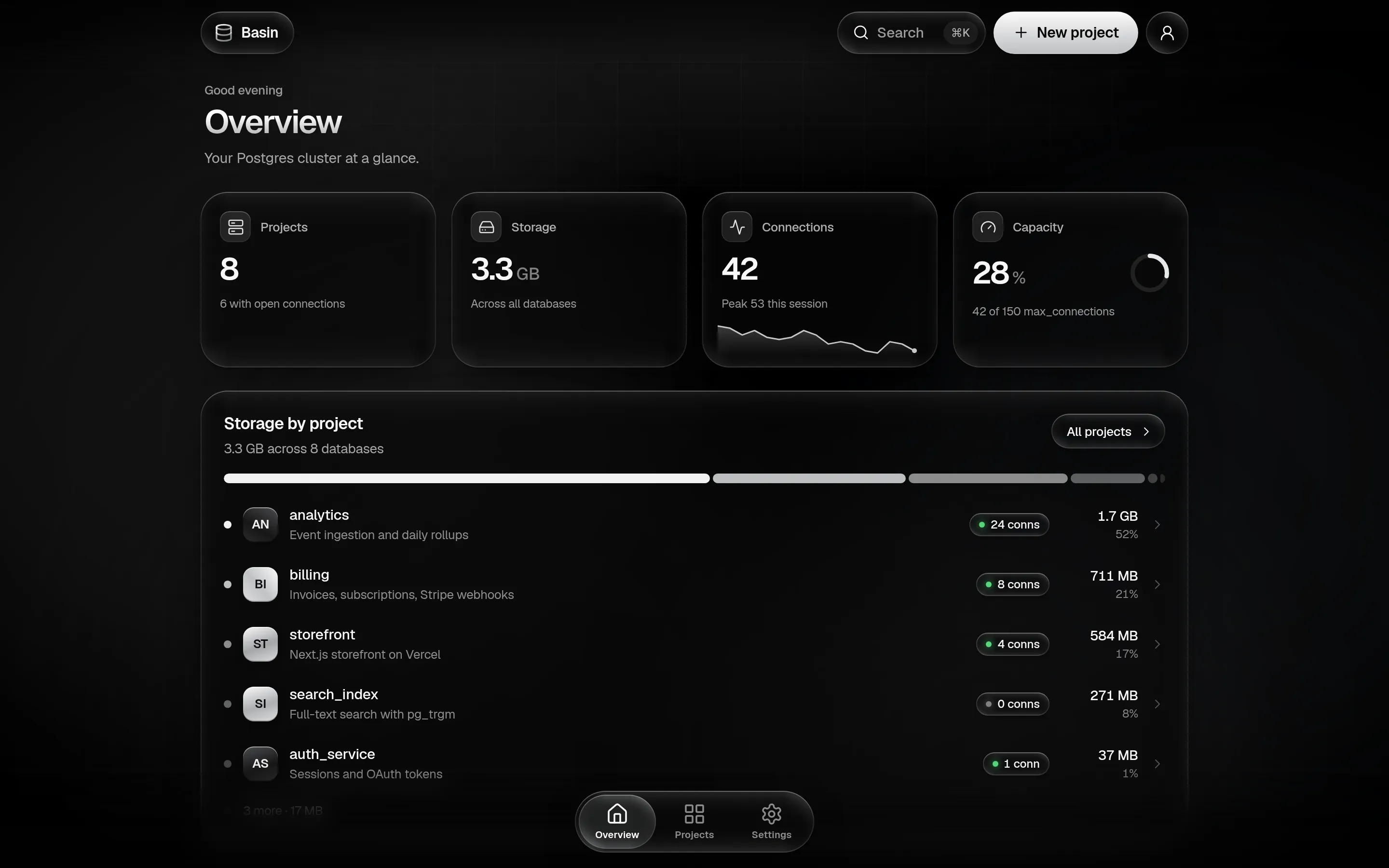This screenshot has height=868, width=1389.
Task: Click the Capacity card gauge icon
Action: pos(987,227)
